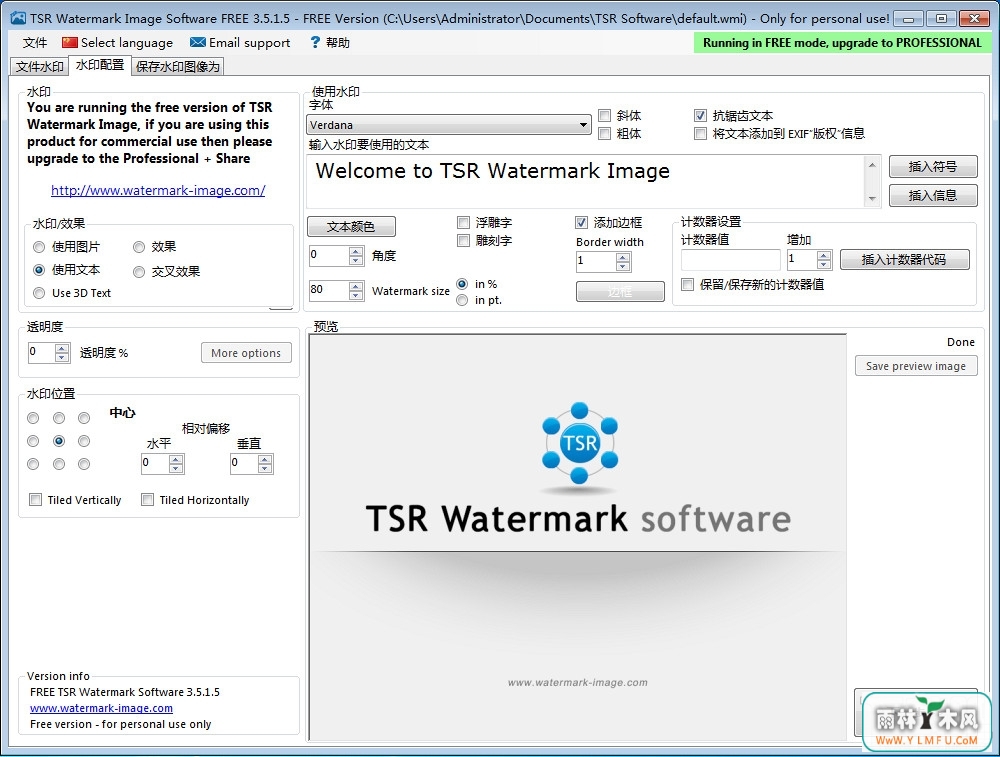
Task: Click the Chinese flag icon next to Select language
Action: [x=70, y=43]
